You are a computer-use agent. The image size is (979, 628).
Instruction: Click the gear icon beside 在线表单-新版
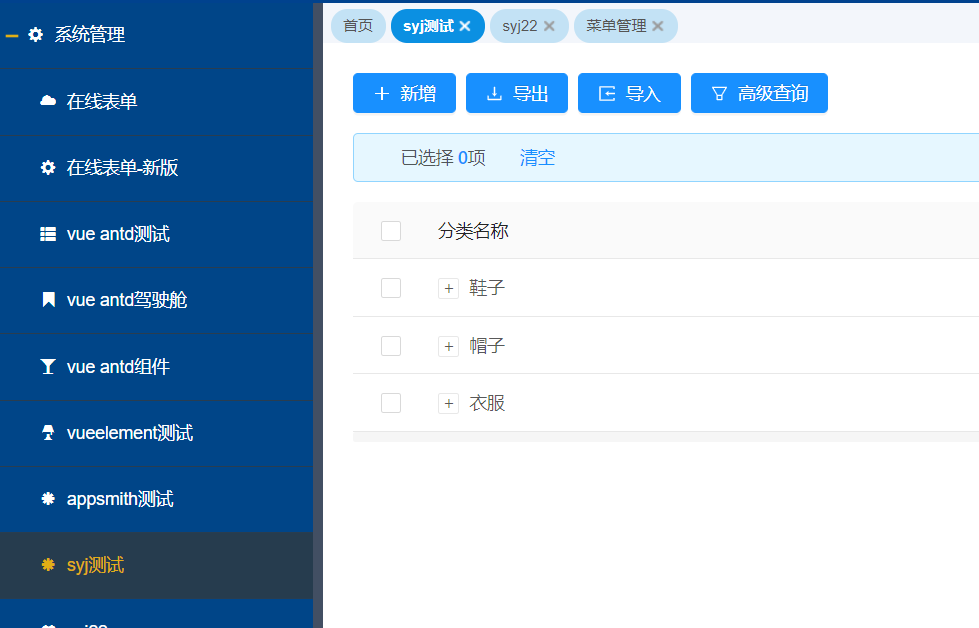47,168
